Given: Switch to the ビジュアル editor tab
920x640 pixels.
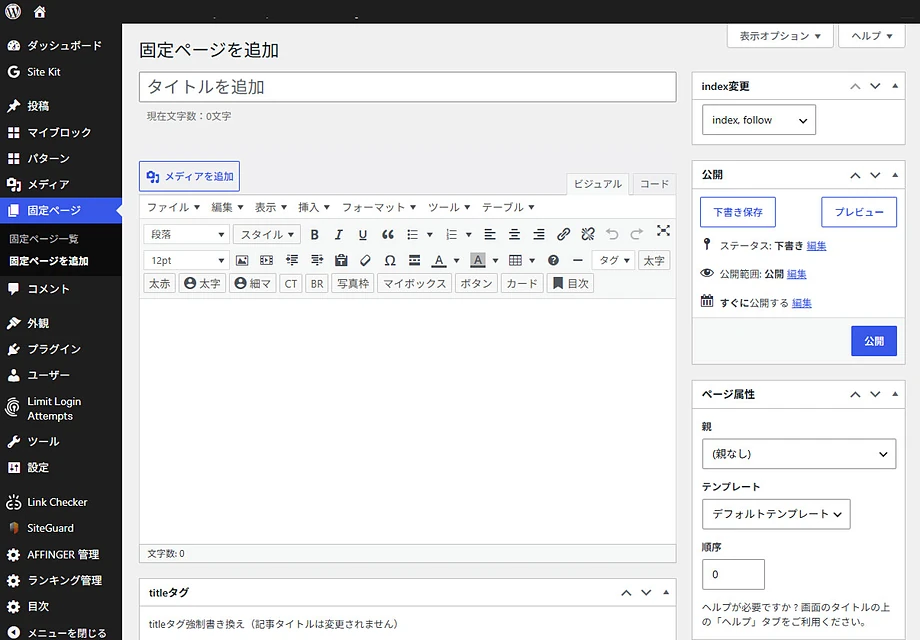Looking at the screenshot, I should [597, 184].
